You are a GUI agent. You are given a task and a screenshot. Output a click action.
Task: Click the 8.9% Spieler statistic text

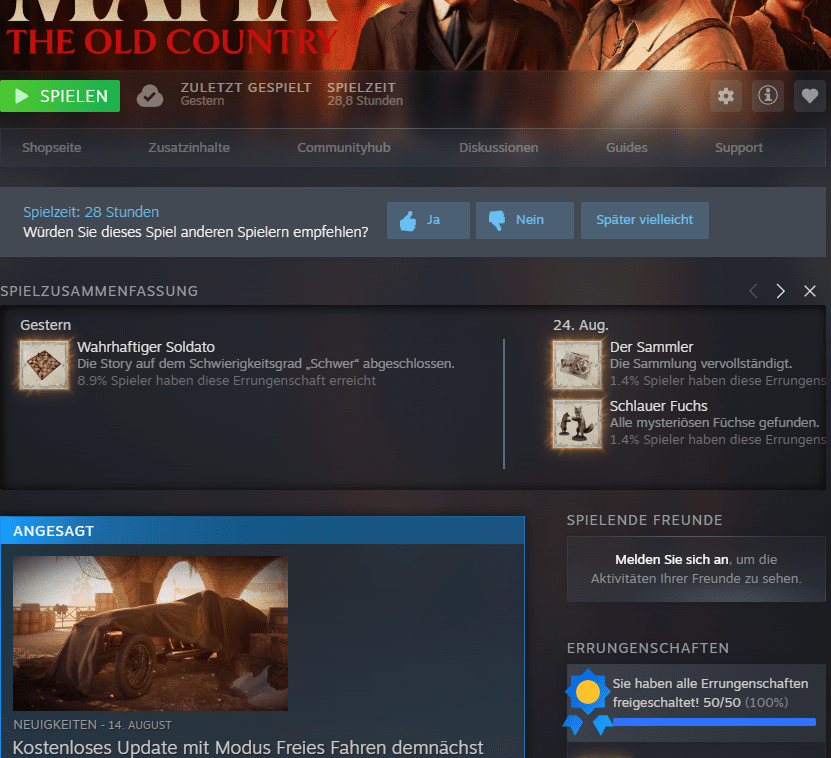point(227,381)
